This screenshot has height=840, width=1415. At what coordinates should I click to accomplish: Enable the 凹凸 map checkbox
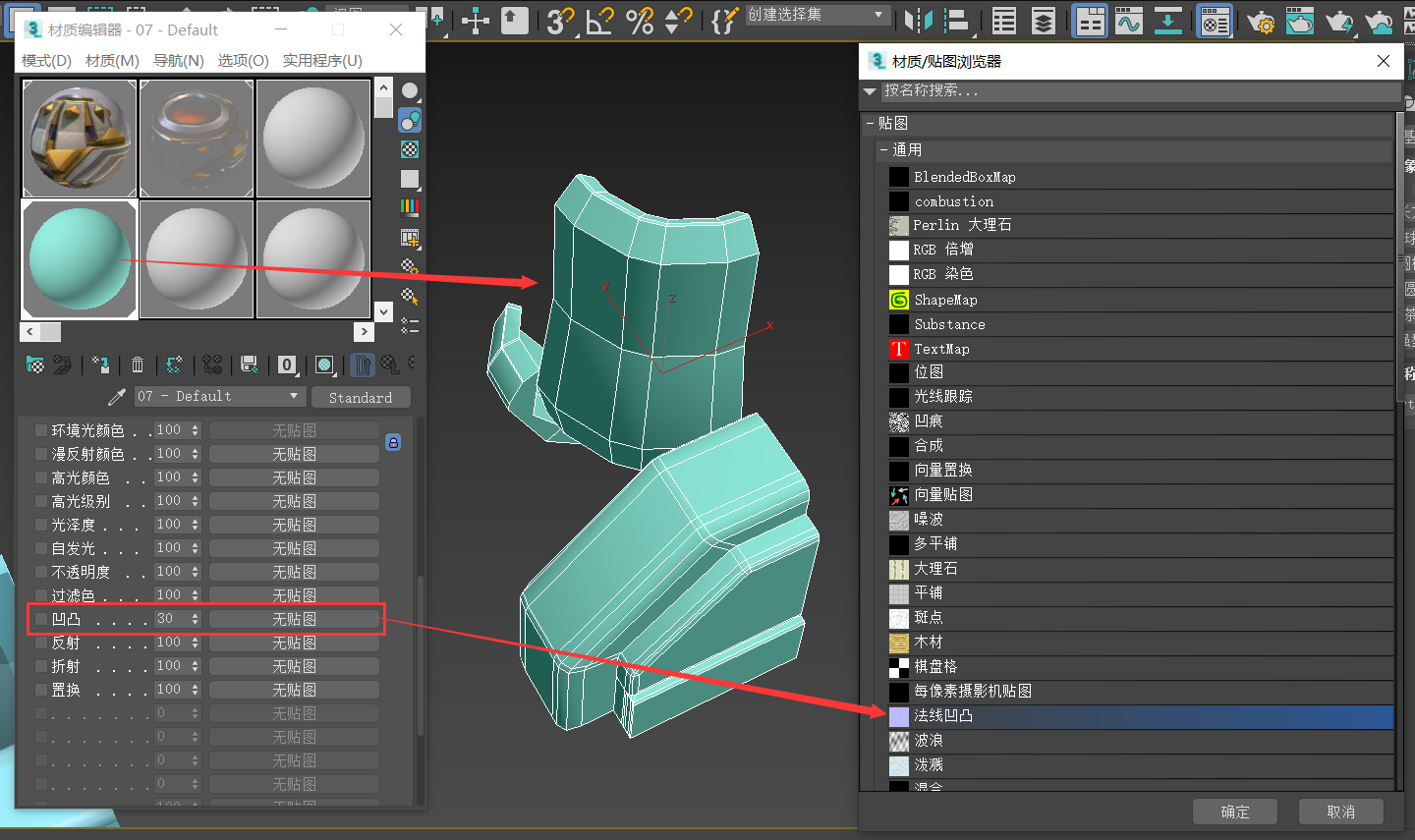(41, 619)
